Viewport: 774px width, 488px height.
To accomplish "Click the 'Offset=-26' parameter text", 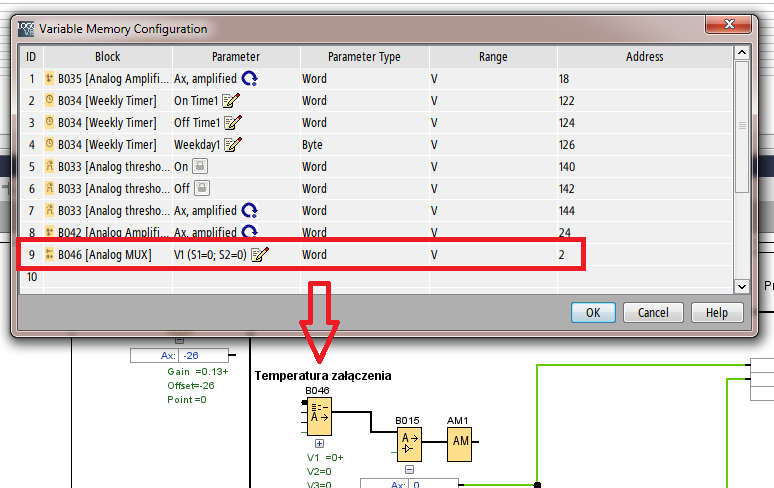I will pos(191,385).
